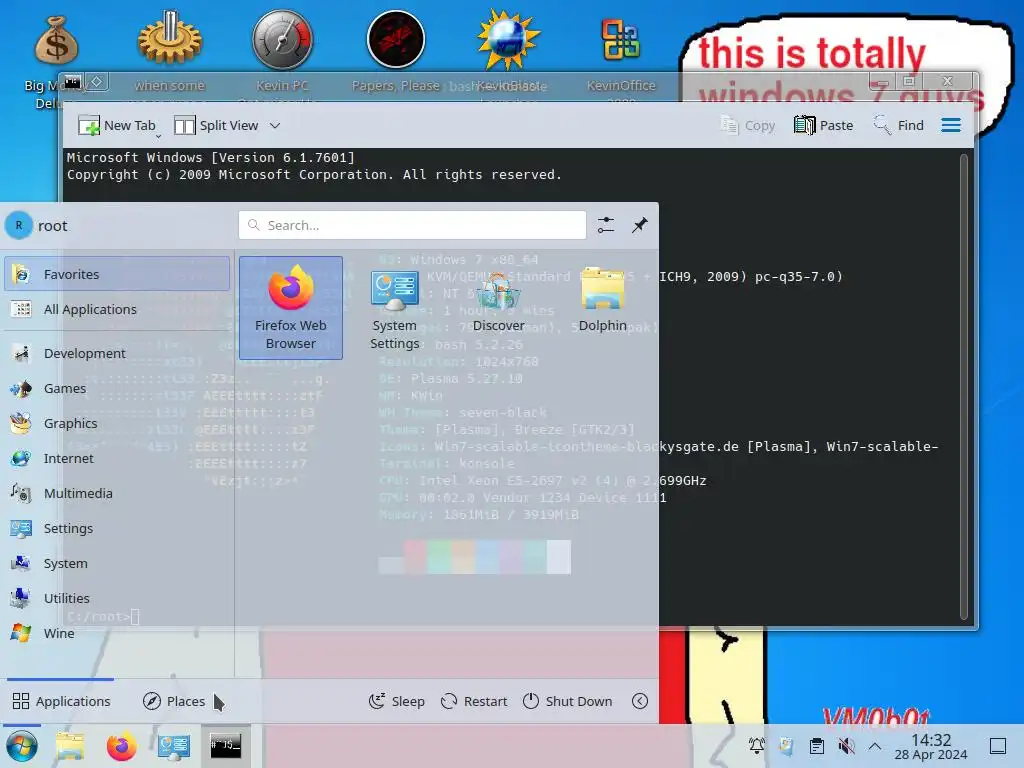Viewport: 1024px width, 768px height.
Task: Launch System Settings from the launcher
Action: click(x=394, y=308)
